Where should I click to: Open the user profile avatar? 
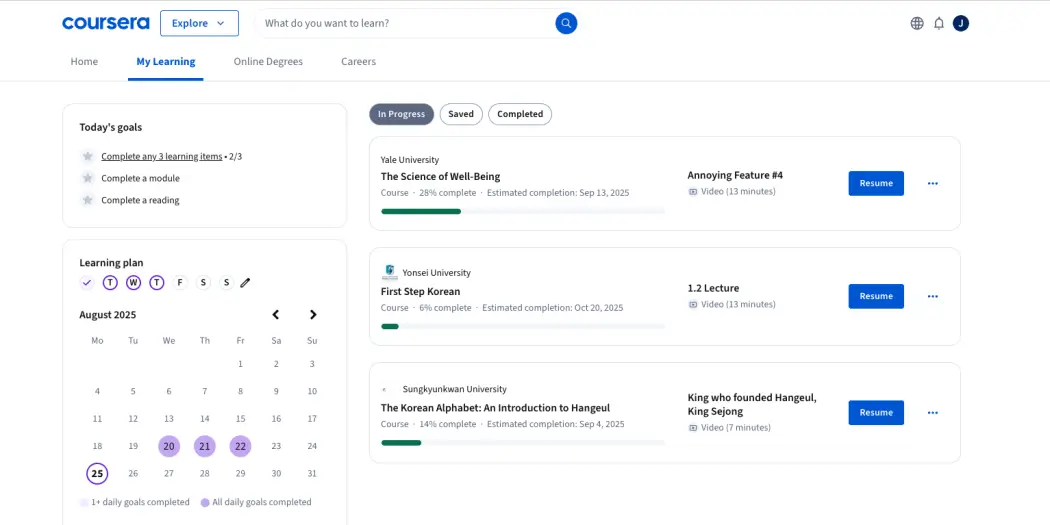961,23
